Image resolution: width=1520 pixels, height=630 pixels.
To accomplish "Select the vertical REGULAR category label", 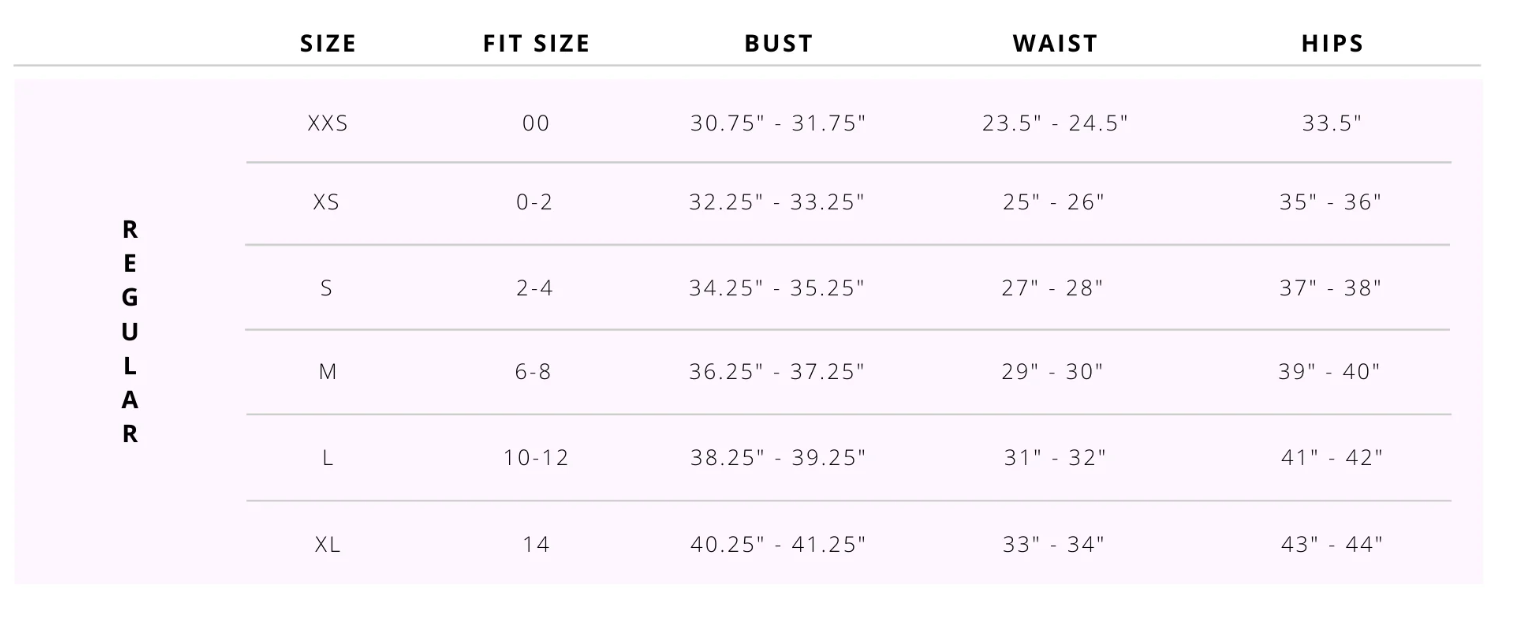I will pyautogui.click(x=130, y=332).
